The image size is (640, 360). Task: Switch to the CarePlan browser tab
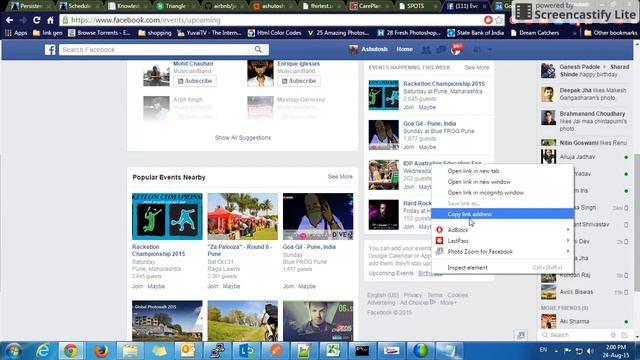point(370,6)
